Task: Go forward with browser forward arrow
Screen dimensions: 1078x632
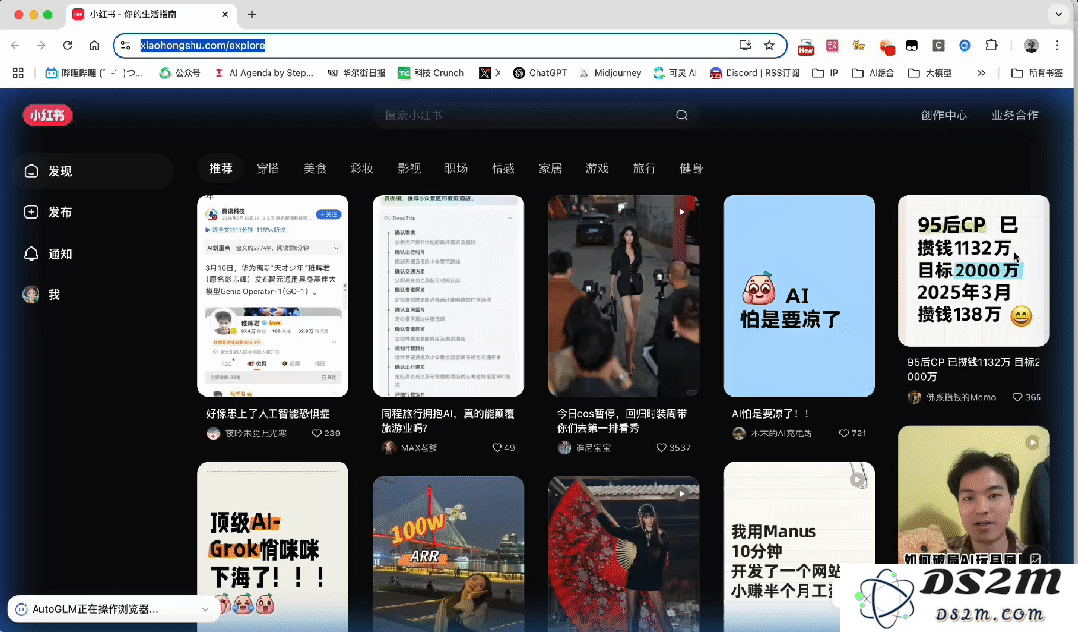Action: (x=41, y=45)
